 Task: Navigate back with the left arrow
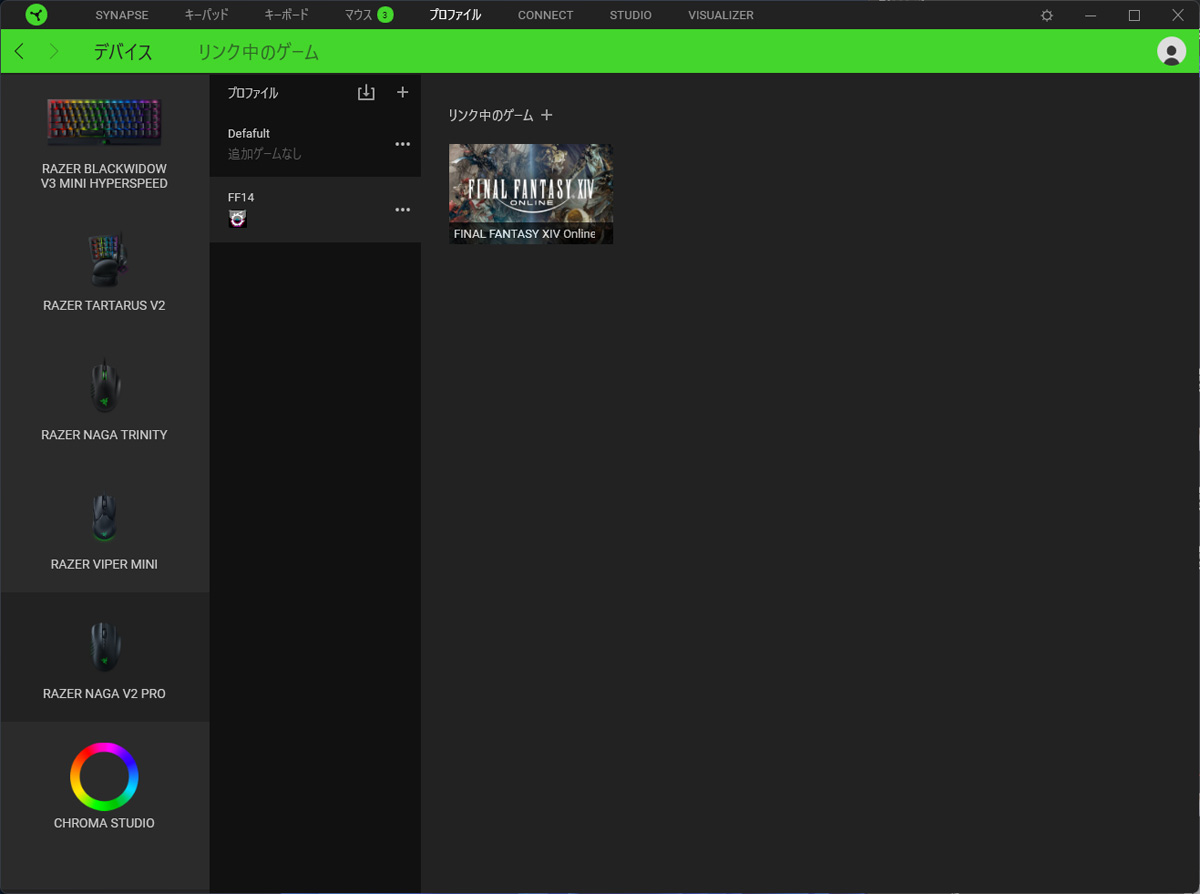tap(19, 51)
